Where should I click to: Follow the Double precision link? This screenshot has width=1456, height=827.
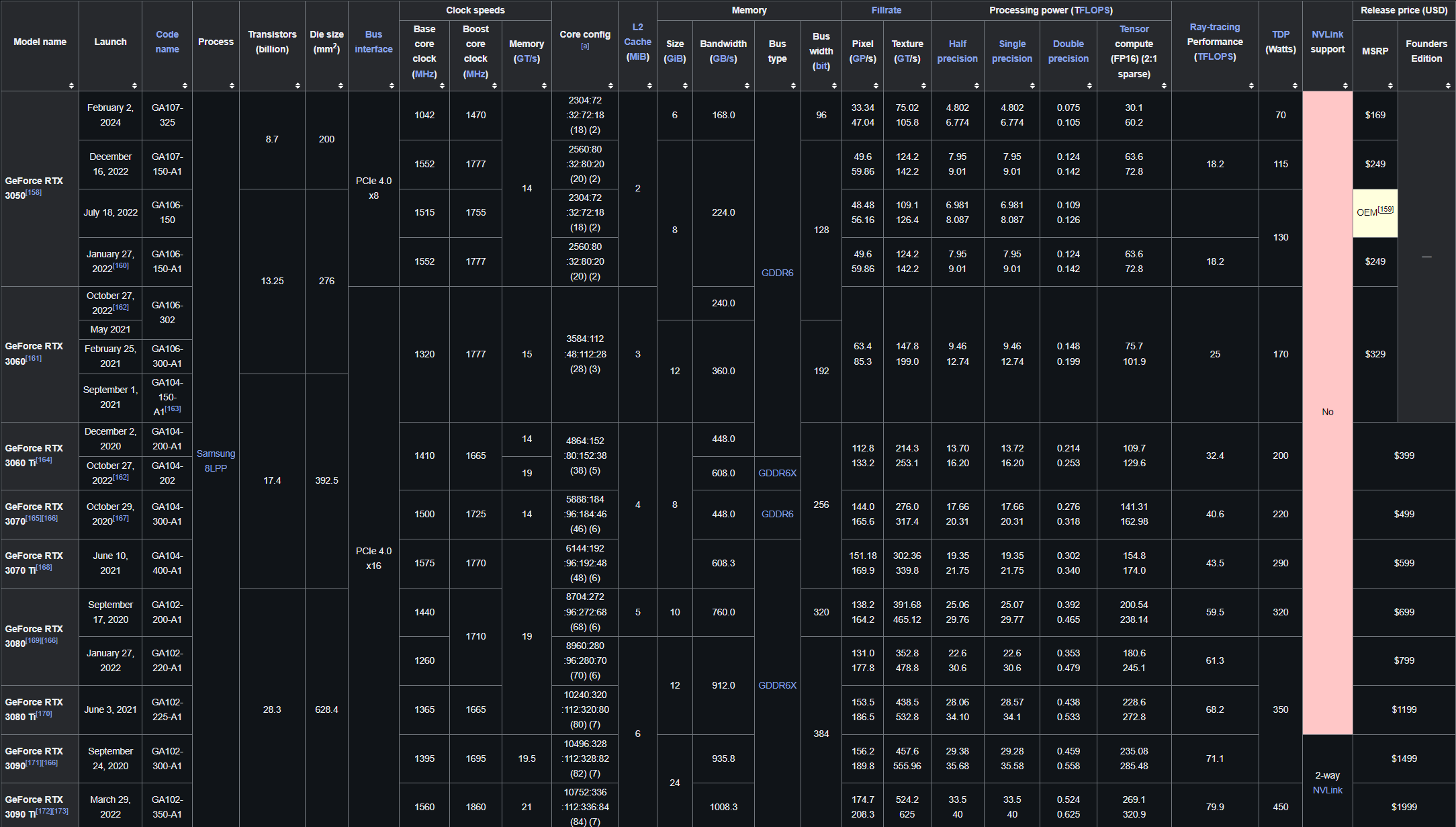tap(1068, 51)
